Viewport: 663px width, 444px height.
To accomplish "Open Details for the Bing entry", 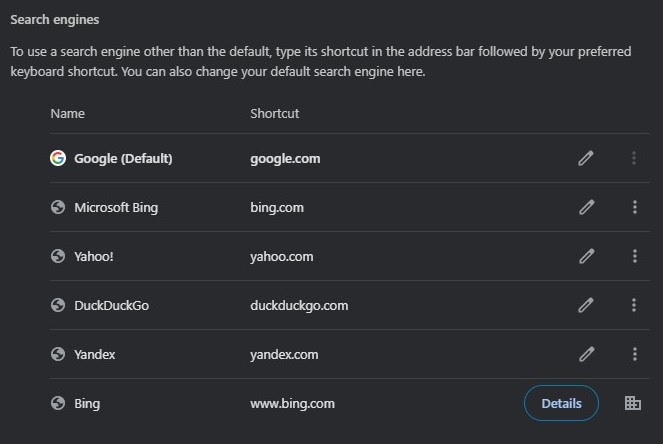I will pos(561,403).
